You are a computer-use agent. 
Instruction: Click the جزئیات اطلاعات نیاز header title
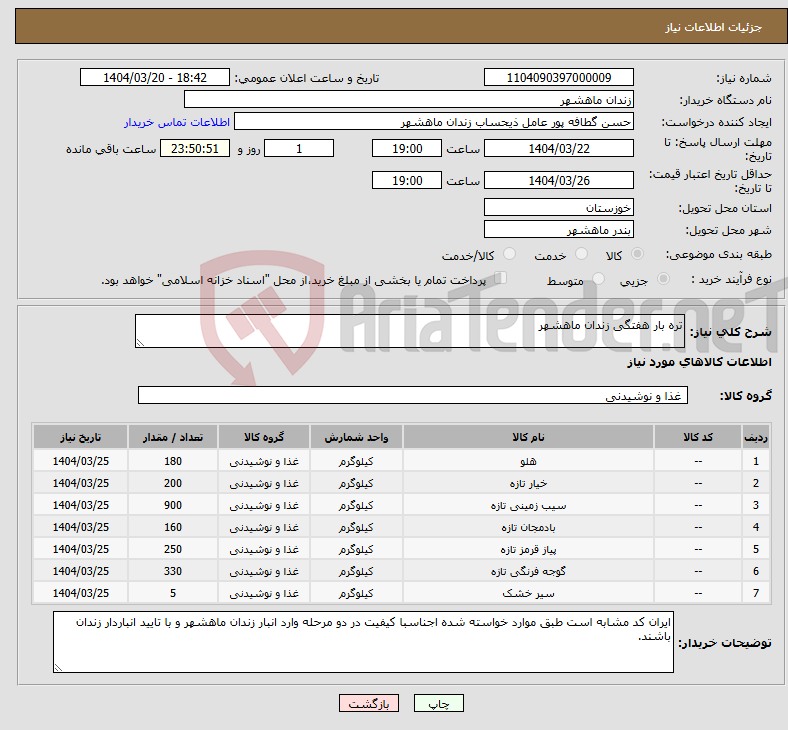pyautogui.click(x=713, y=27)
